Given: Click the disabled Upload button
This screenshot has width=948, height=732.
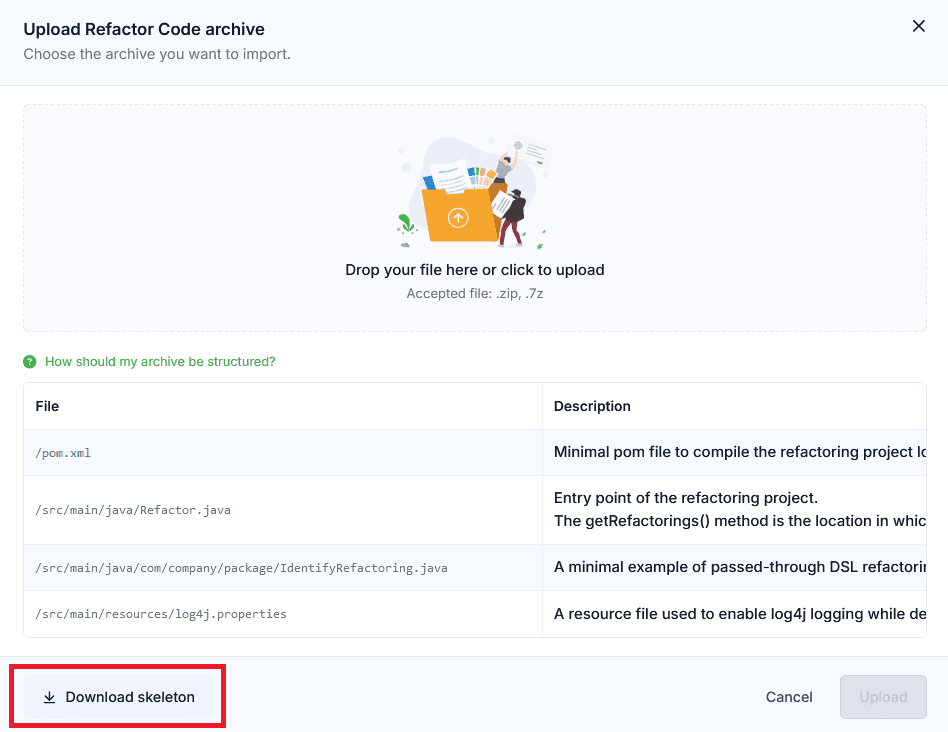Looking at the screenshot, I should (883, 697).
